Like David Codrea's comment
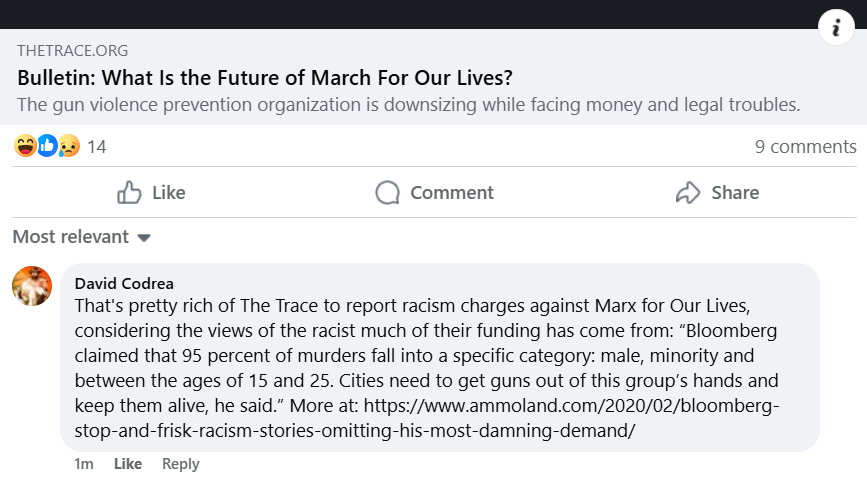Image resolution: width=867 pixels, height=480 pixels. coord(128,464)
